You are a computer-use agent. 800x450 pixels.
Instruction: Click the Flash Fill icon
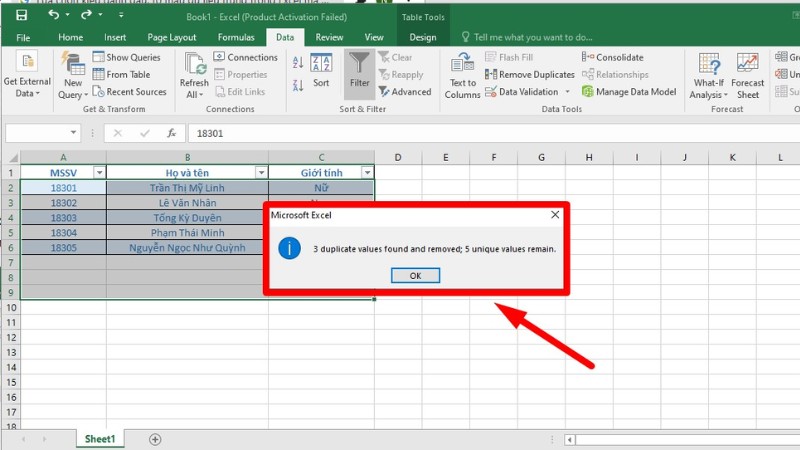pyautogui.click(x=491, y=58)
